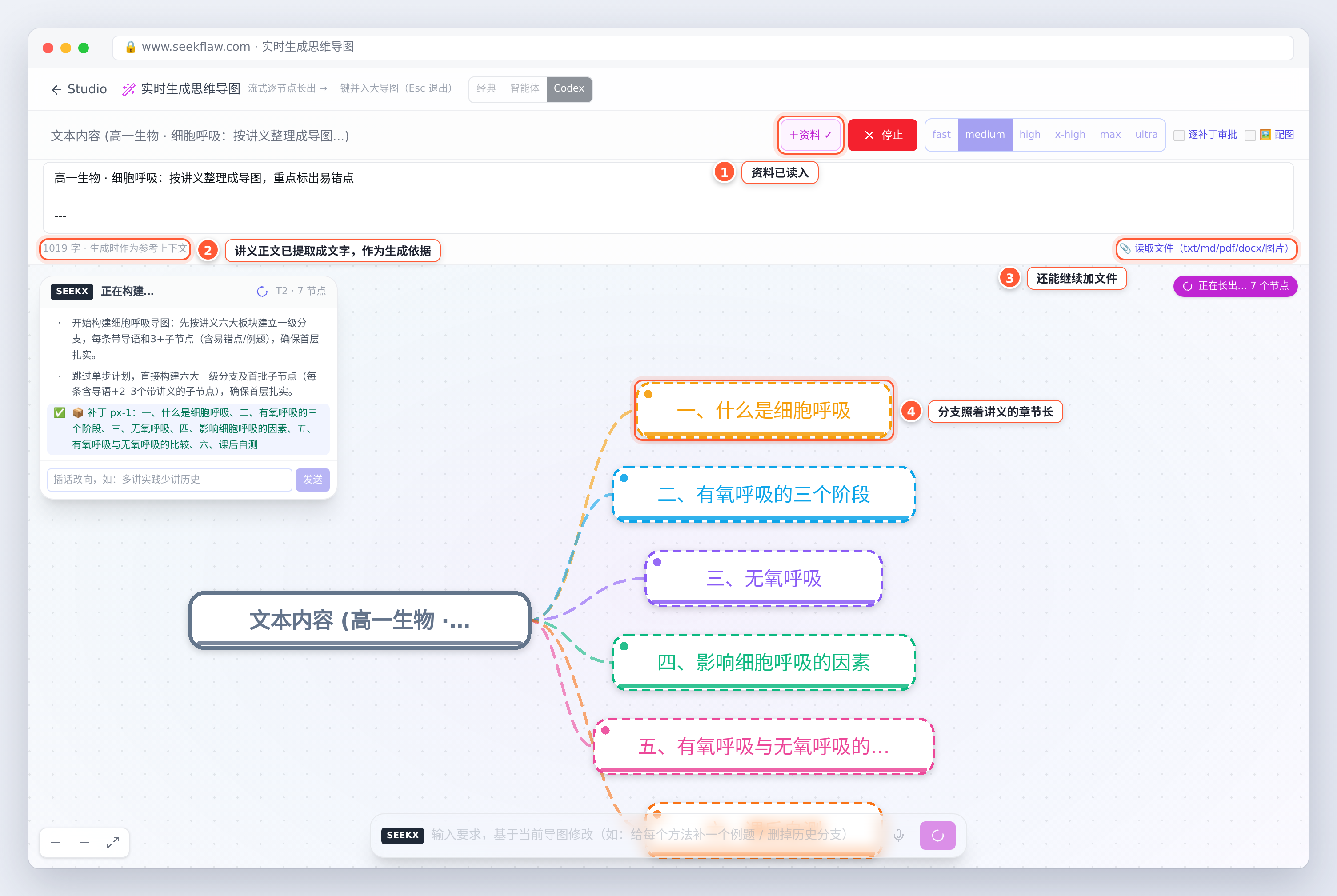
Task: Select the node 一、什么是细胞呼吸
Action: pyautogui.click(x=764, y=410)
